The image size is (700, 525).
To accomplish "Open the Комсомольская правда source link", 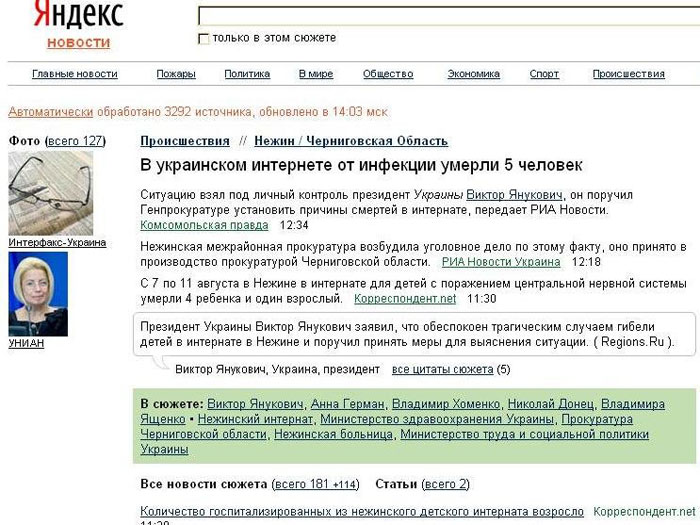I will coord(204,225).
